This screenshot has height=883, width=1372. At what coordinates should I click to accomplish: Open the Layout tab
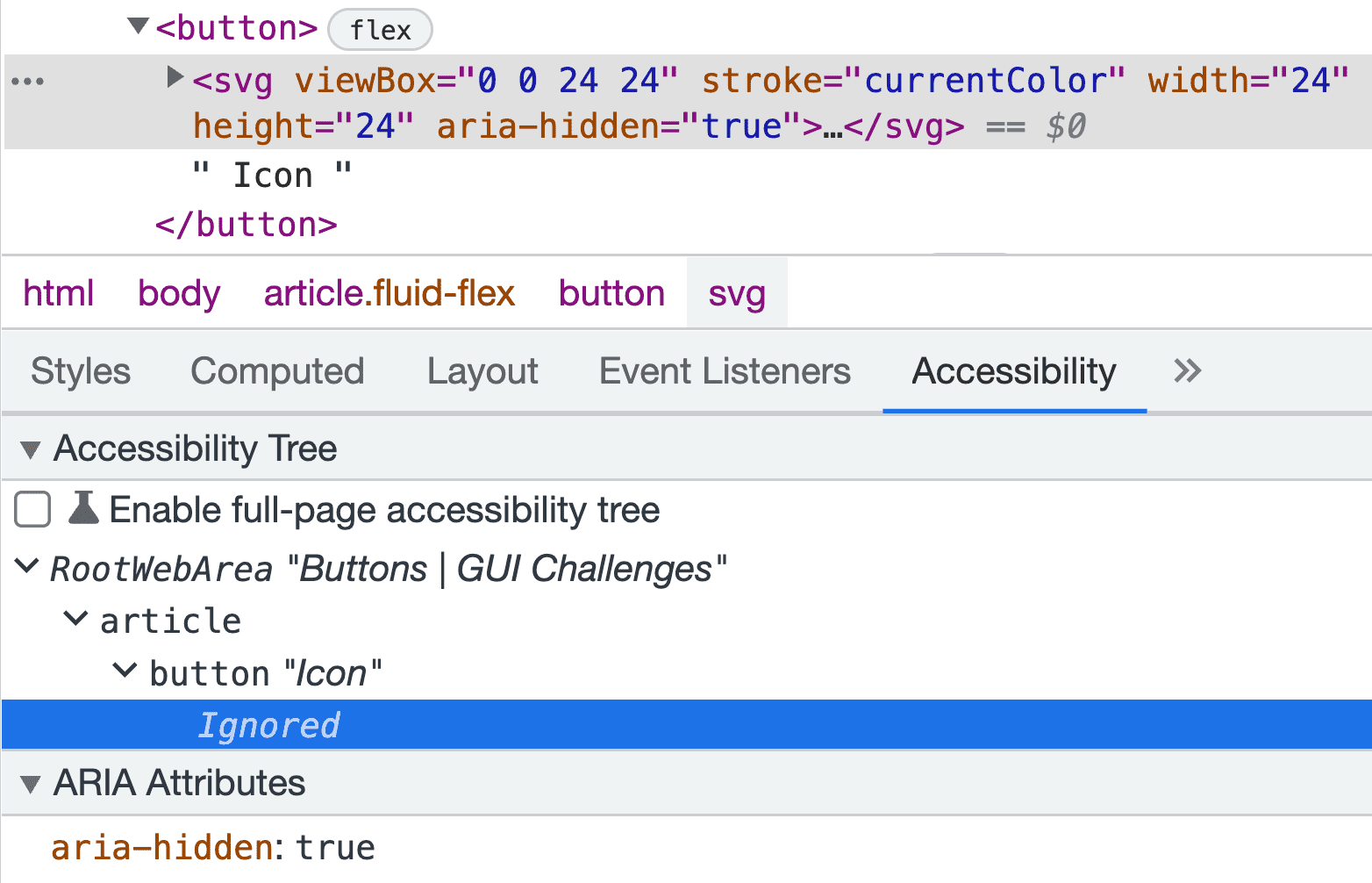(x=482, y=371)
